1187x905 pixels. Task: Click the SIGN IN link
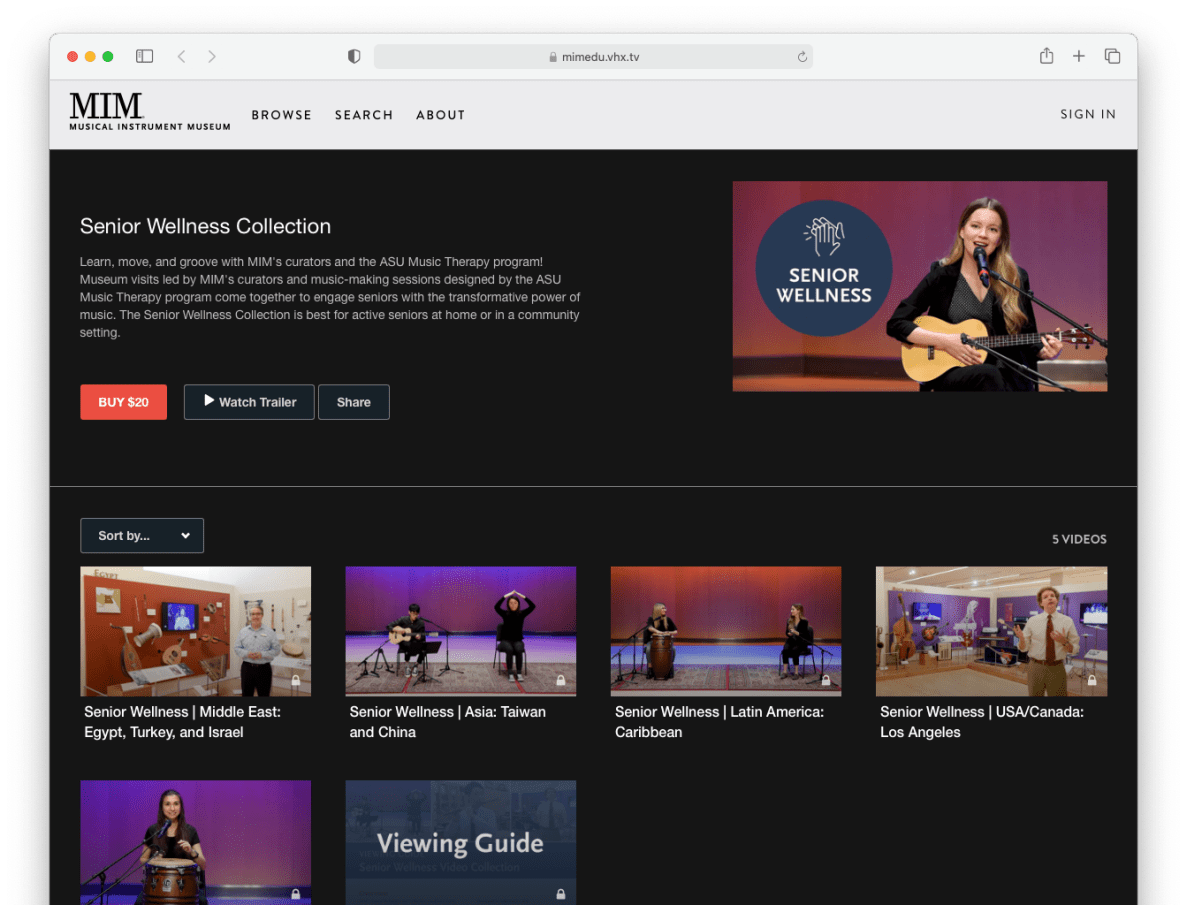click(x=1088, y=114)
